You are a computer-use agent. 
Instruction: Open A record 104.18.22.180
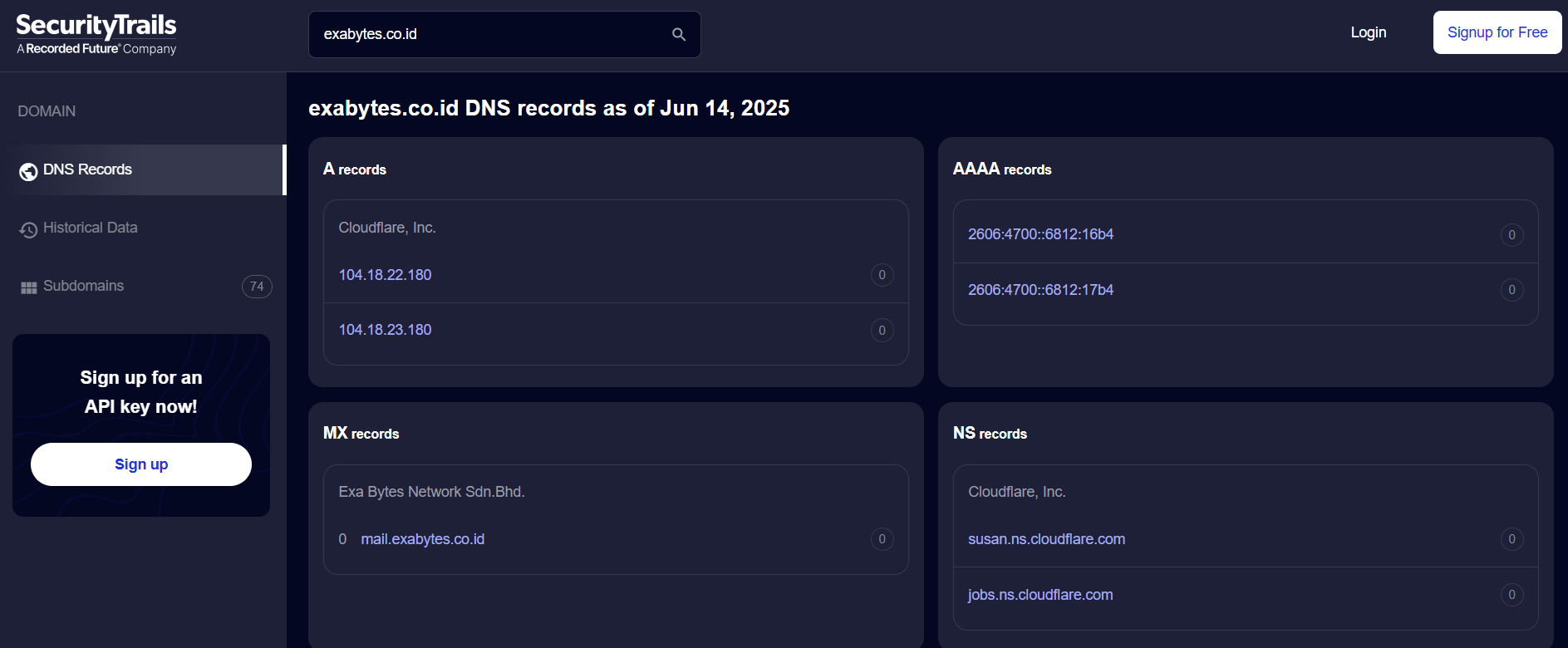[x=385, y=275]
